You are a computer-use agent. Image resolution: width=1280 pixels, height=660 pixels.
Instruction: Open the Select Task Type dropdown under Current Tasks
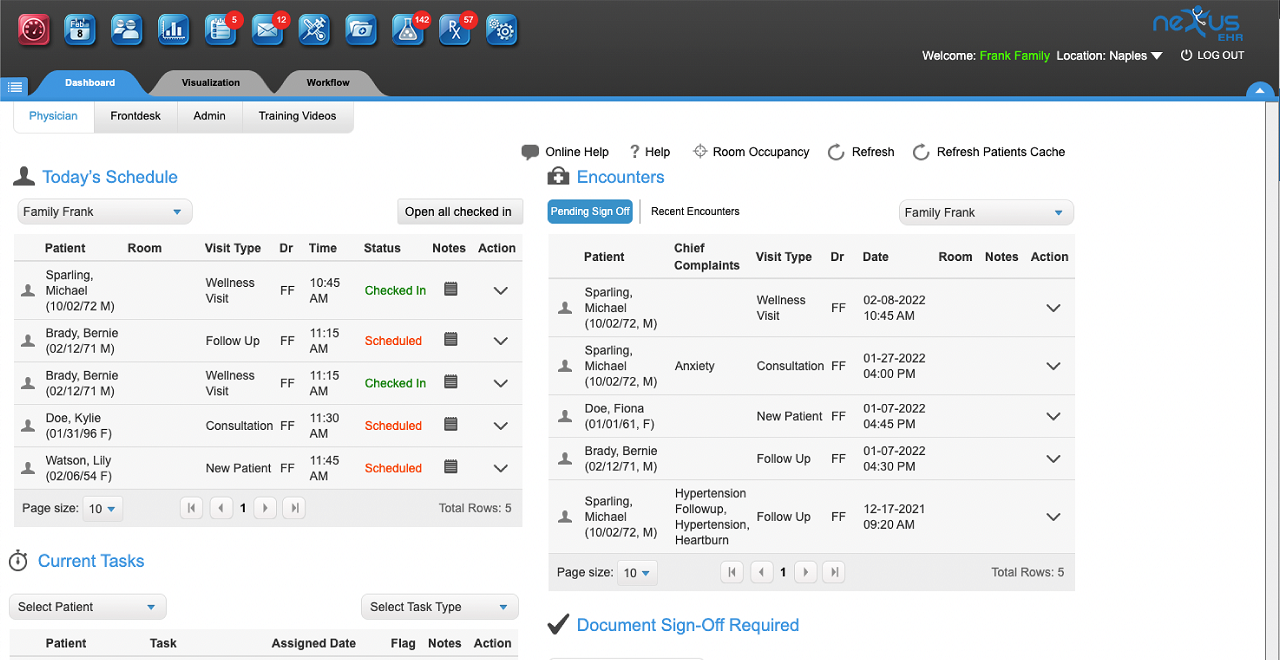click(439, 606)
